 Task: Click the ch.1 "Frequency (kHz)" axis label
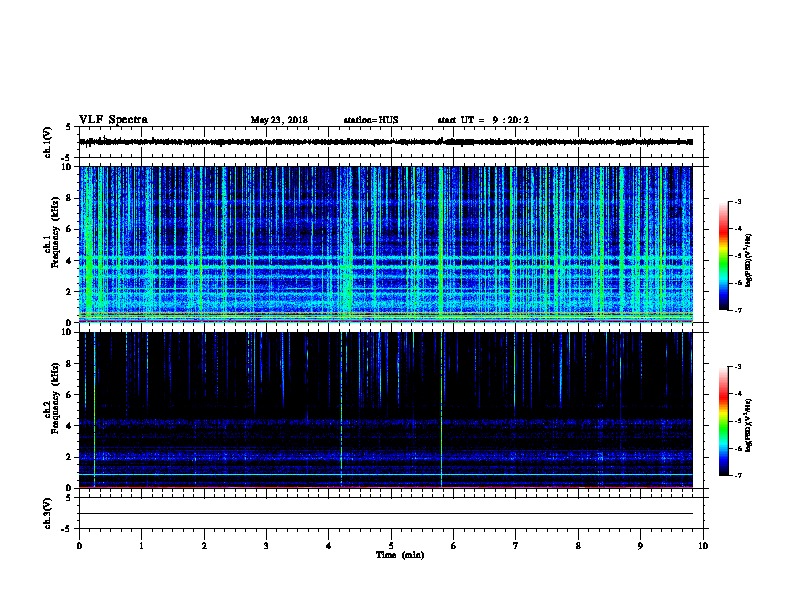(x=55, y=232)
